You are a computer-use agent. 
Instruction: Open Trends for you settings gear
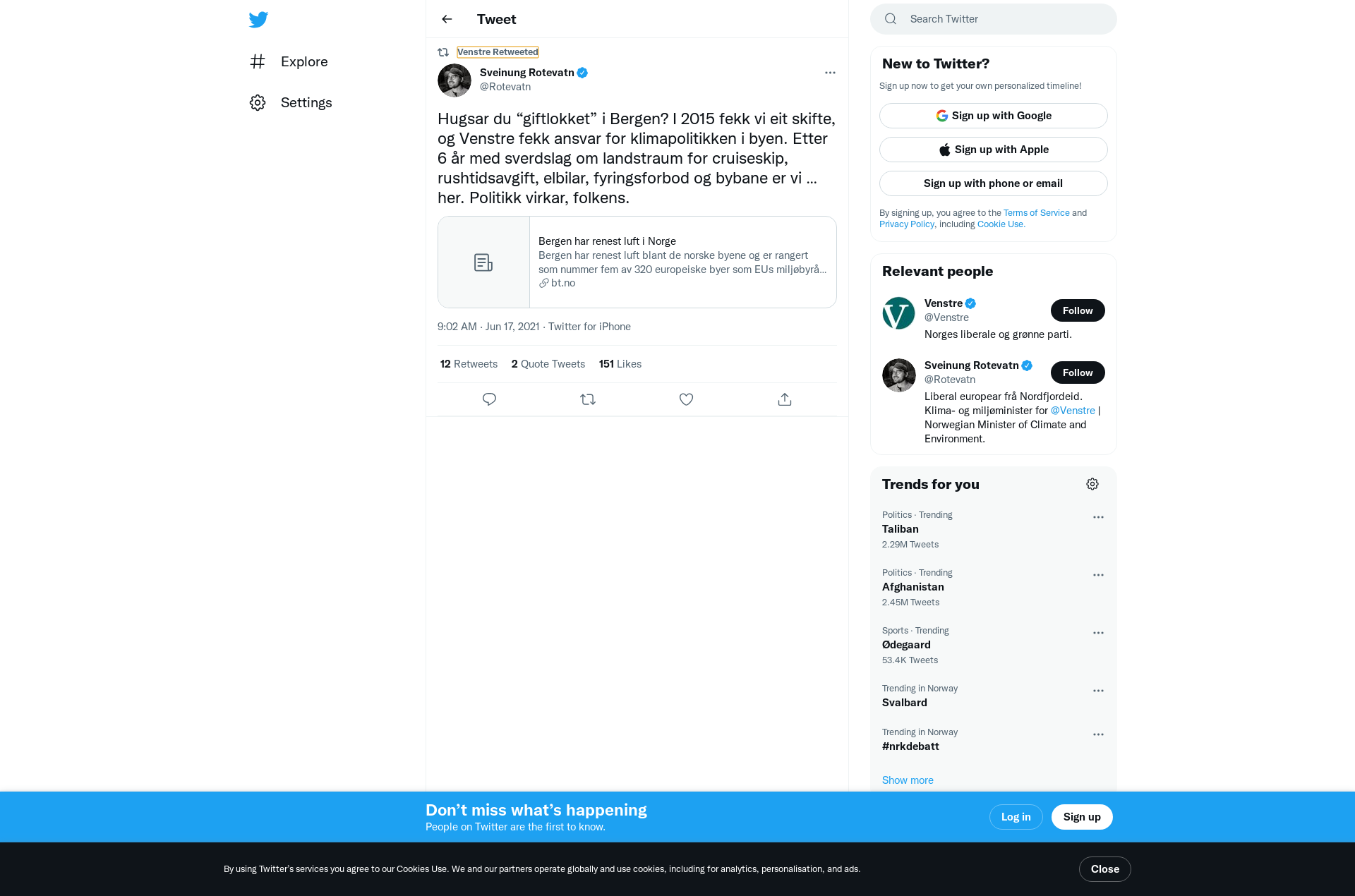click(1092, 484)
